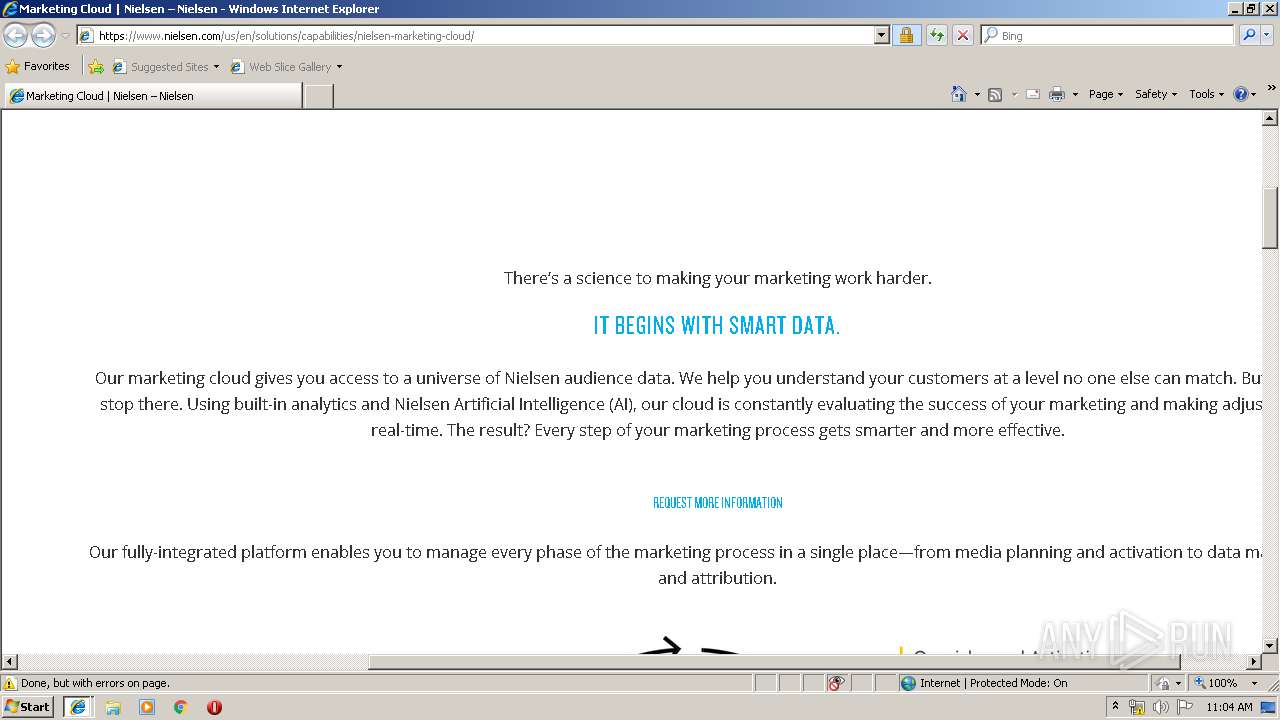Screen dimensions: 1280x720
Task: Open a new blank tab
Action: coord(318,96)
